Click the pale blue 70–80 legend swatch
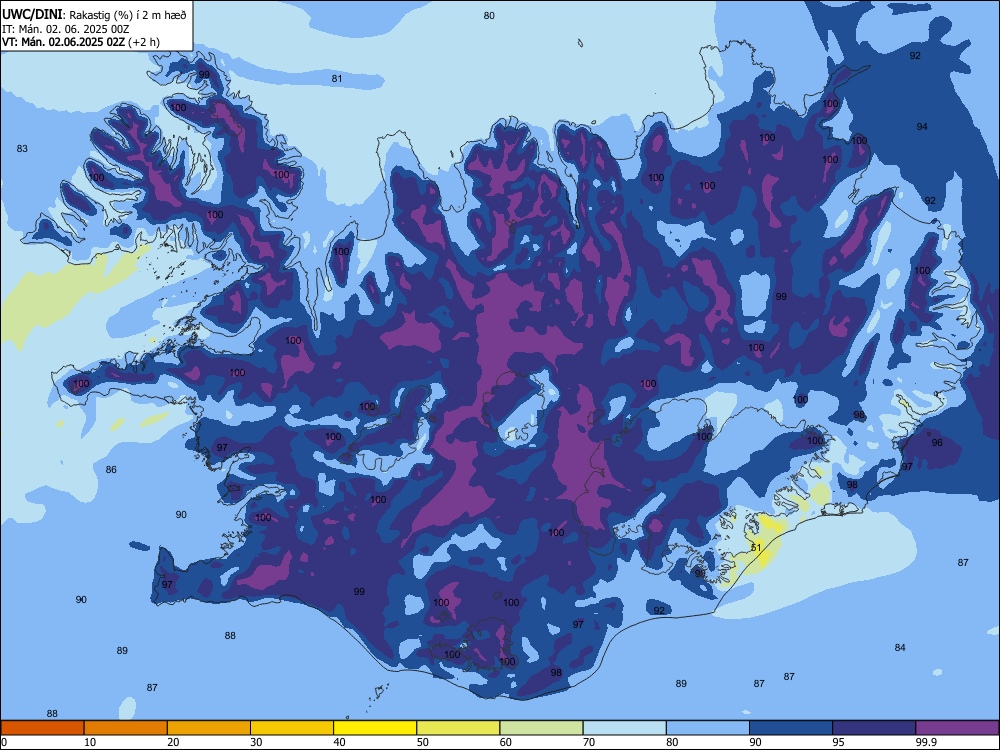Viewport: 1000px width, 750px height. point(624,728)
